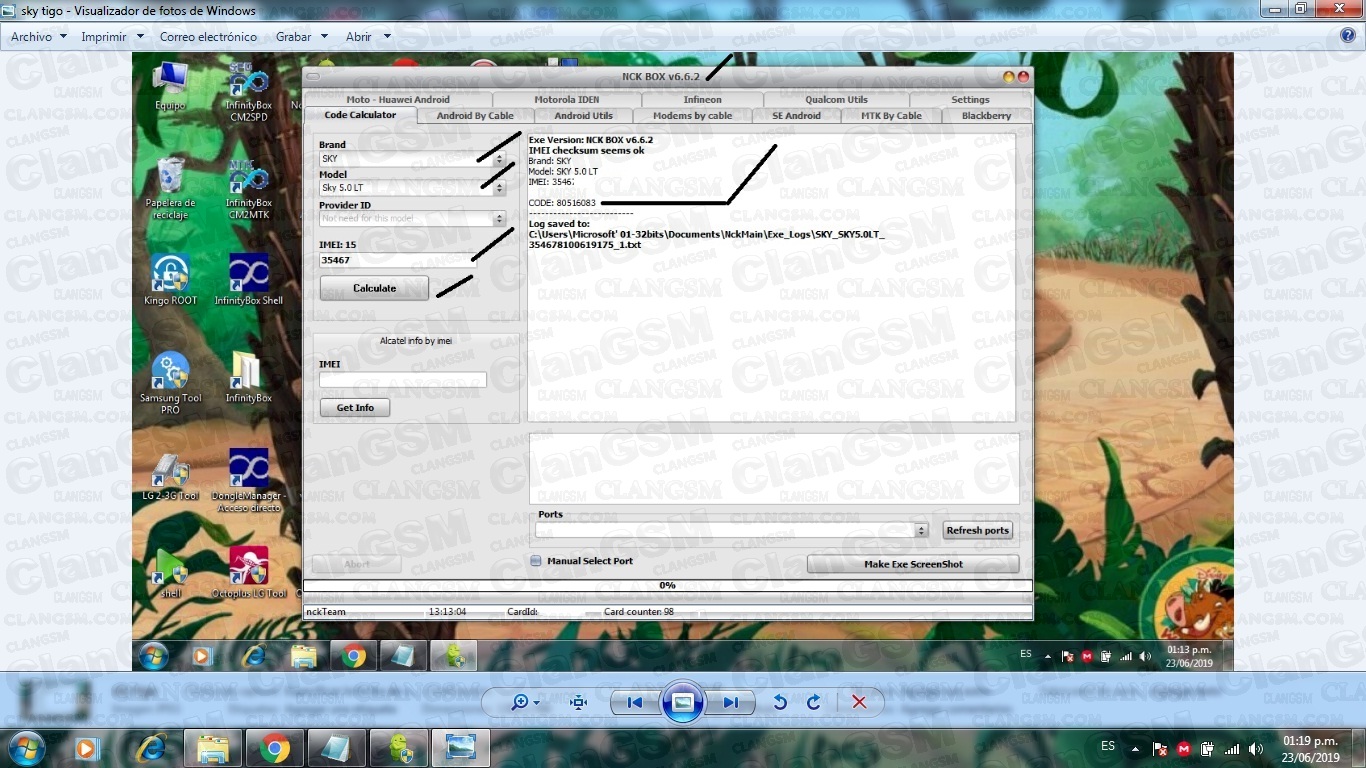Open the Grabar menu
The image size is (1366, 768).
coord(302,36)
